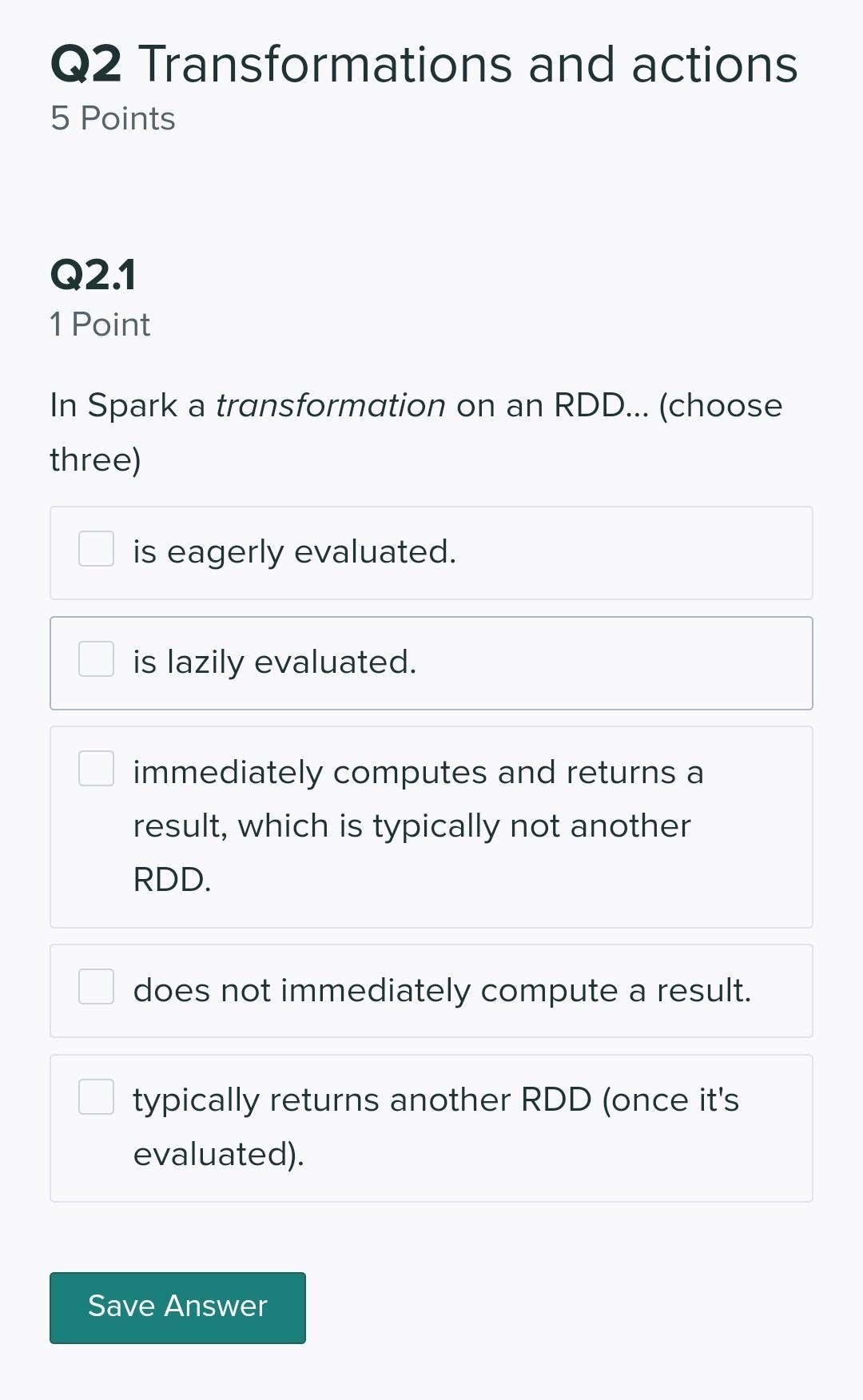Check the "is lazily evaluated" checkbox

click(x=95, y=659)
